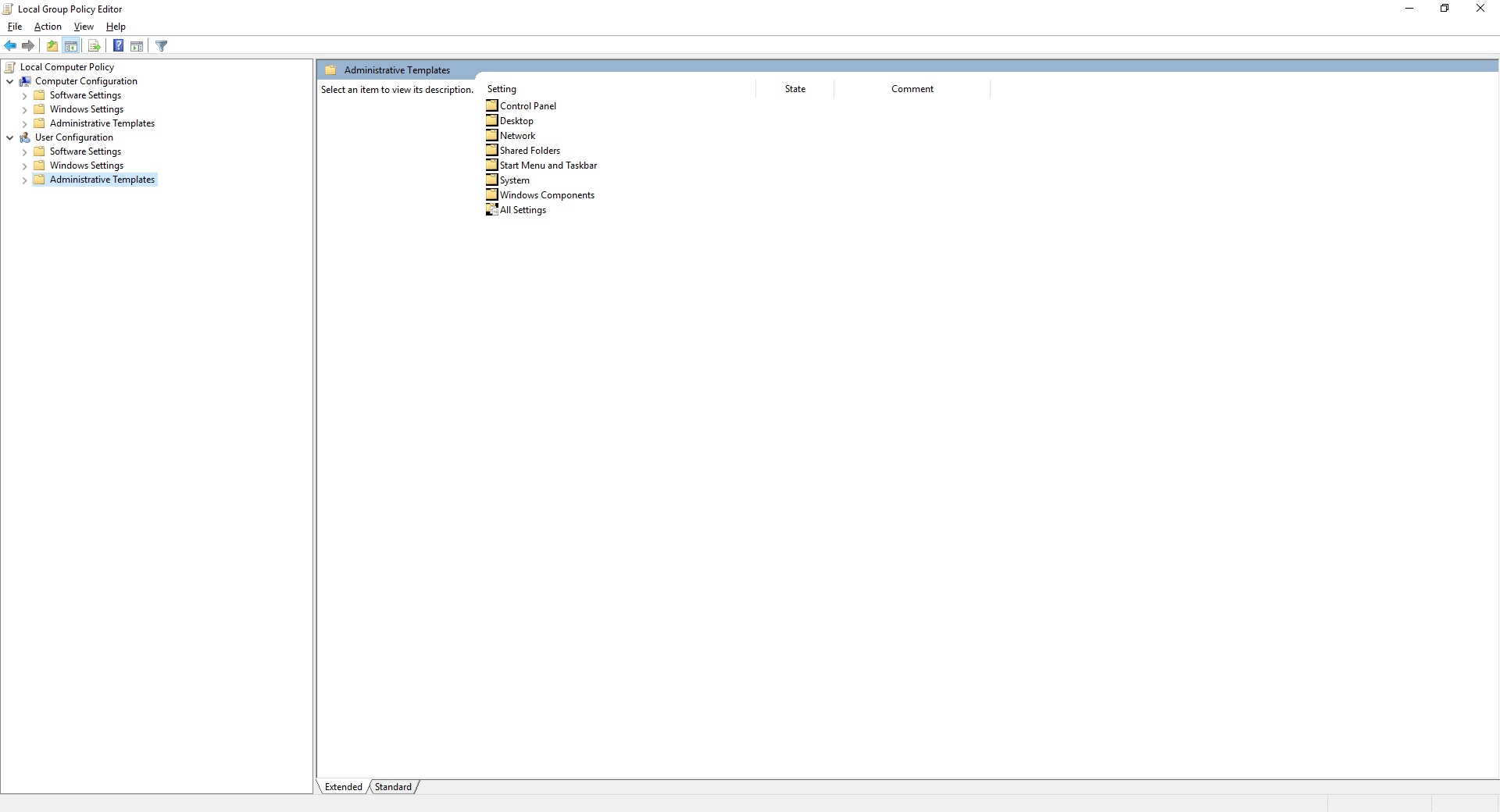This screenshot has width=1500, height=812.
Task: Switch to the Extended tab
Action: (343, 787)
